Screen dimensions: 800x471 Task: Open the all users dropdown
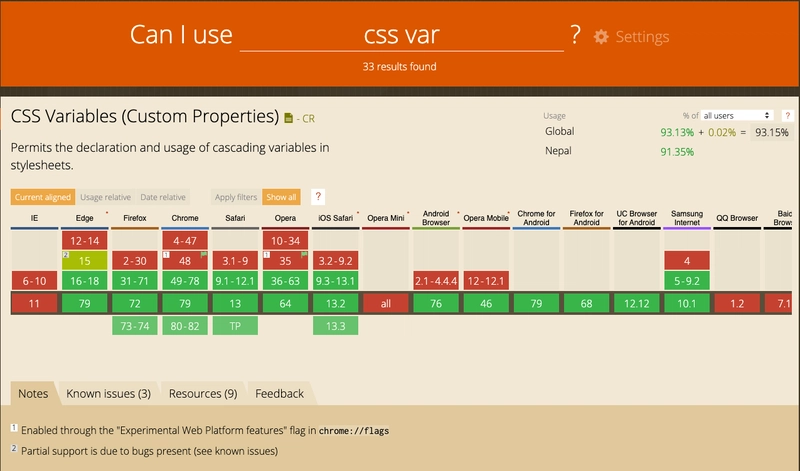[x=737, y=116]
